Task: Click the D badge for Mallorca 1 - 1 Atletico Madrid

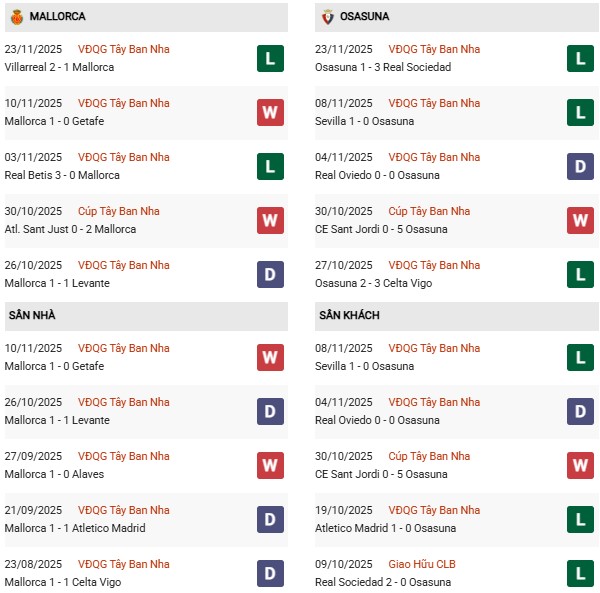Action: (269, 519)
